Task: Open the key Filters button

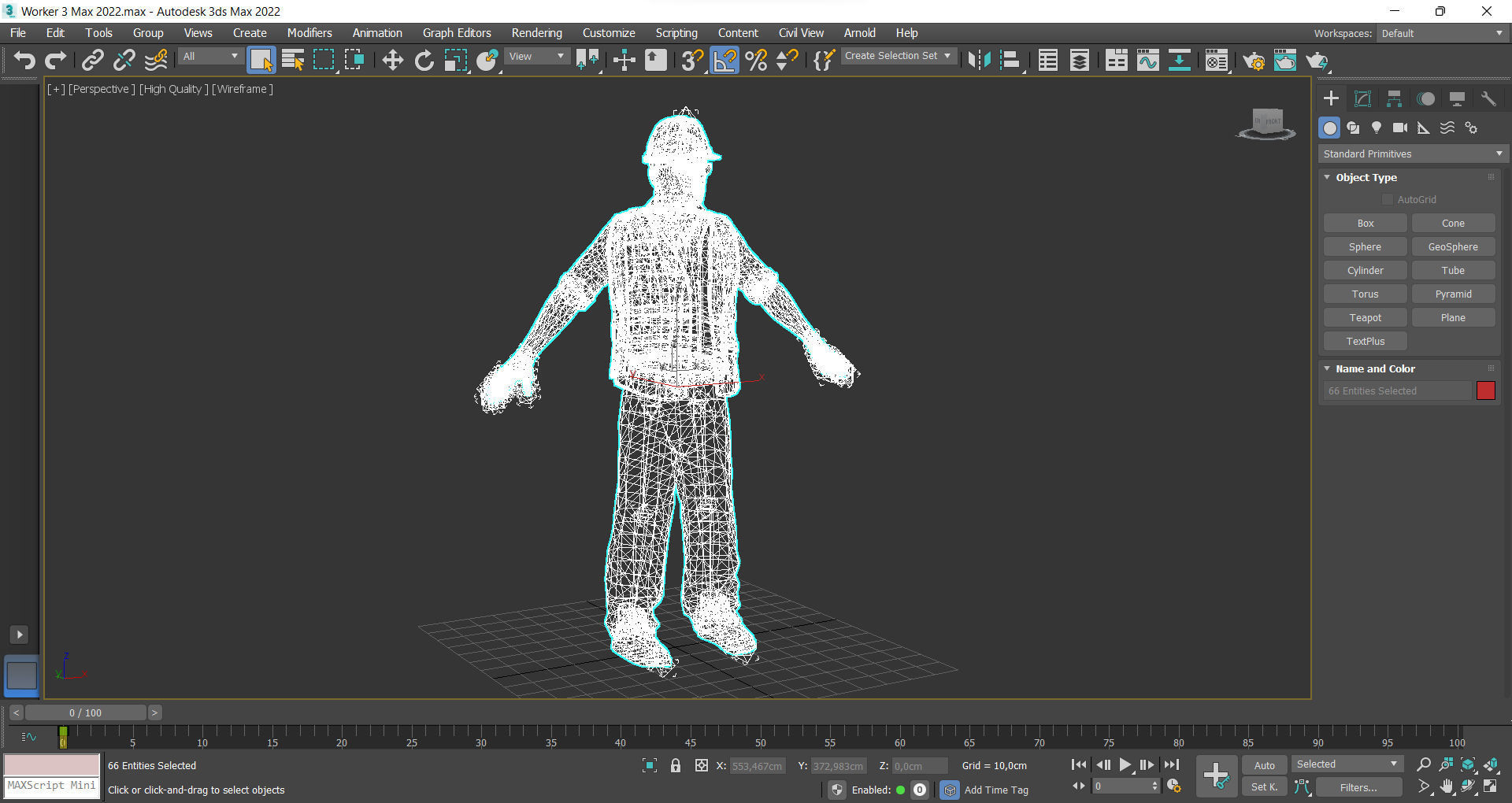Action: click(1358, 787)
